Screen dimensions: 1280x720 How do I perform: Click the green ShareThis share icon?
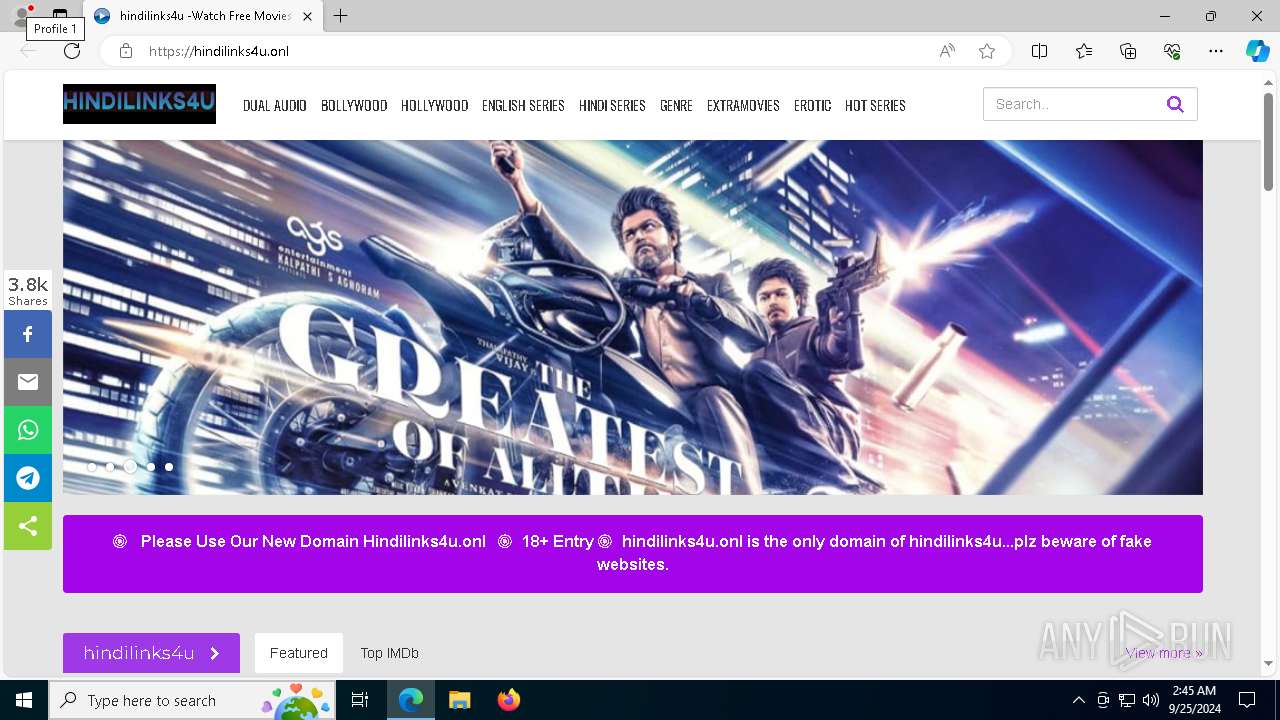click(x=28, y=526)
